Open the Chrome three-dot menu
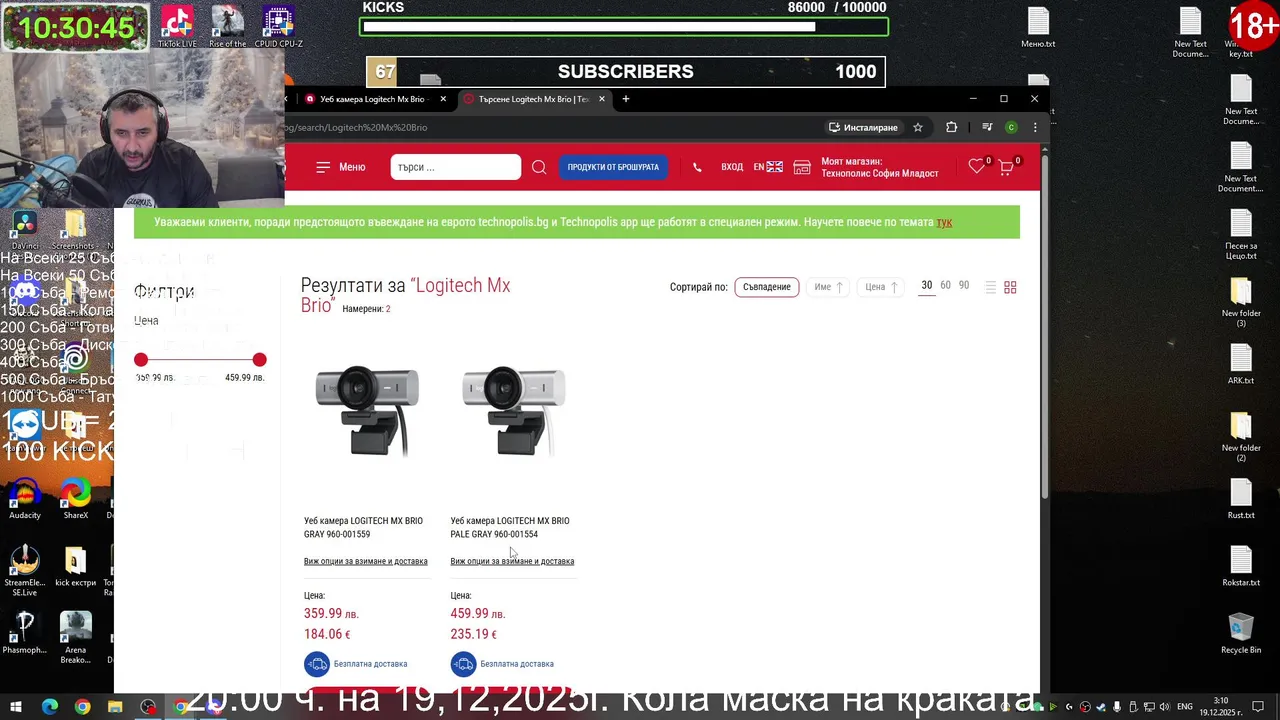1280x720 pixels. pos(1035,127)
